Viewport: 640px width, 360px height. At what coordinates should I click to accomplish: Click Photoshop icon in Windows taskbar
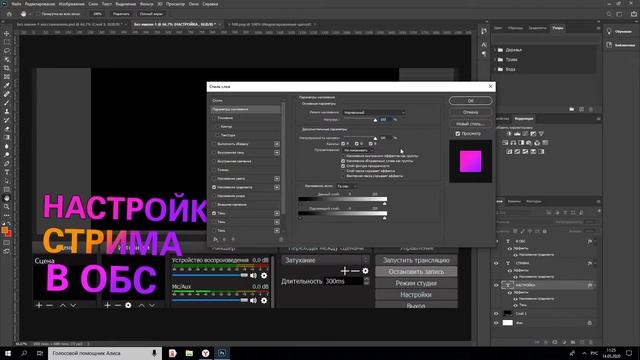[x=222, y=353]
